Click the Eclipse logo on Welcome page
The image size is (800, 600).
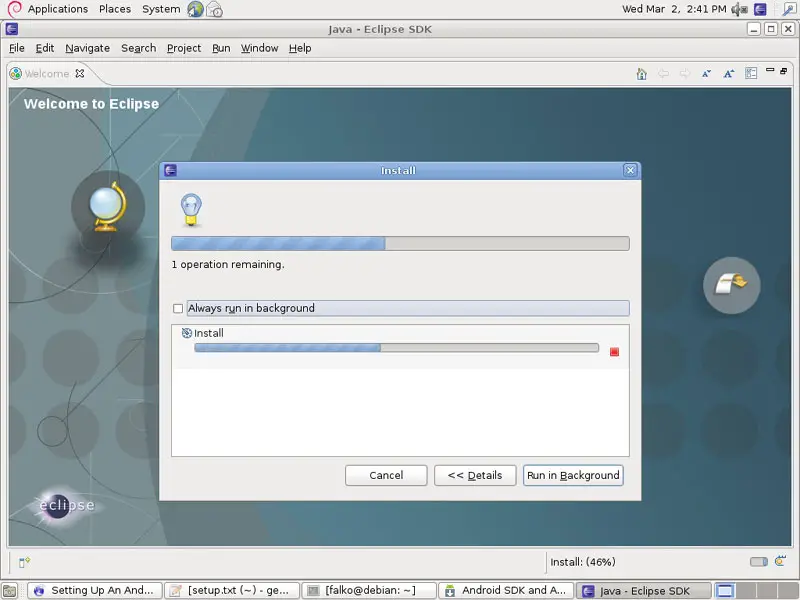(x=66, y=505)
